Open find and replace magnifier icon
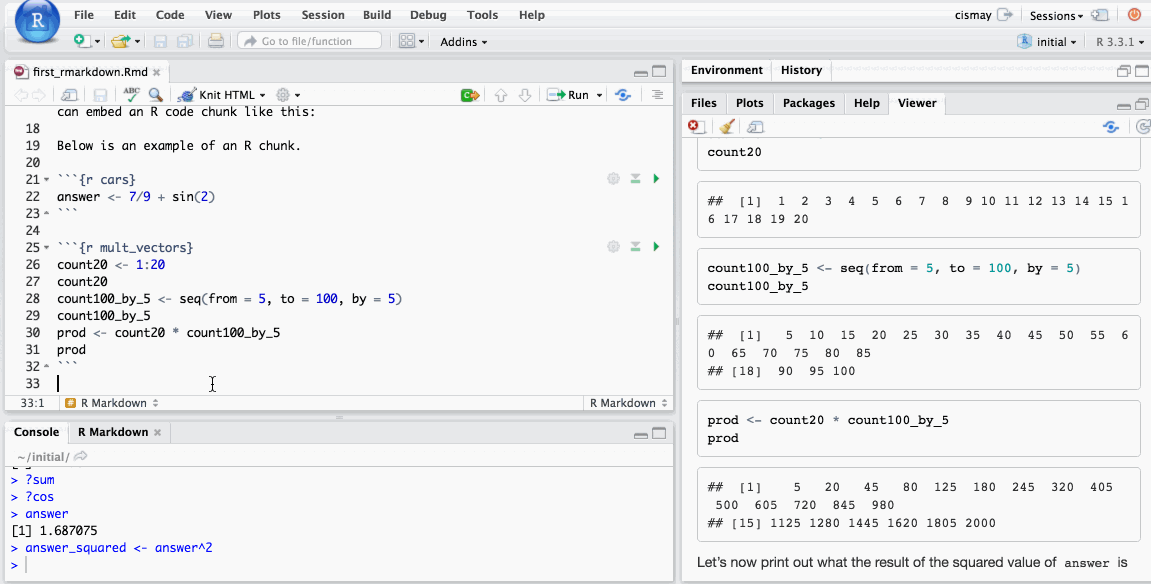This screenshot has height=584, width=1151. coord(156,95)
